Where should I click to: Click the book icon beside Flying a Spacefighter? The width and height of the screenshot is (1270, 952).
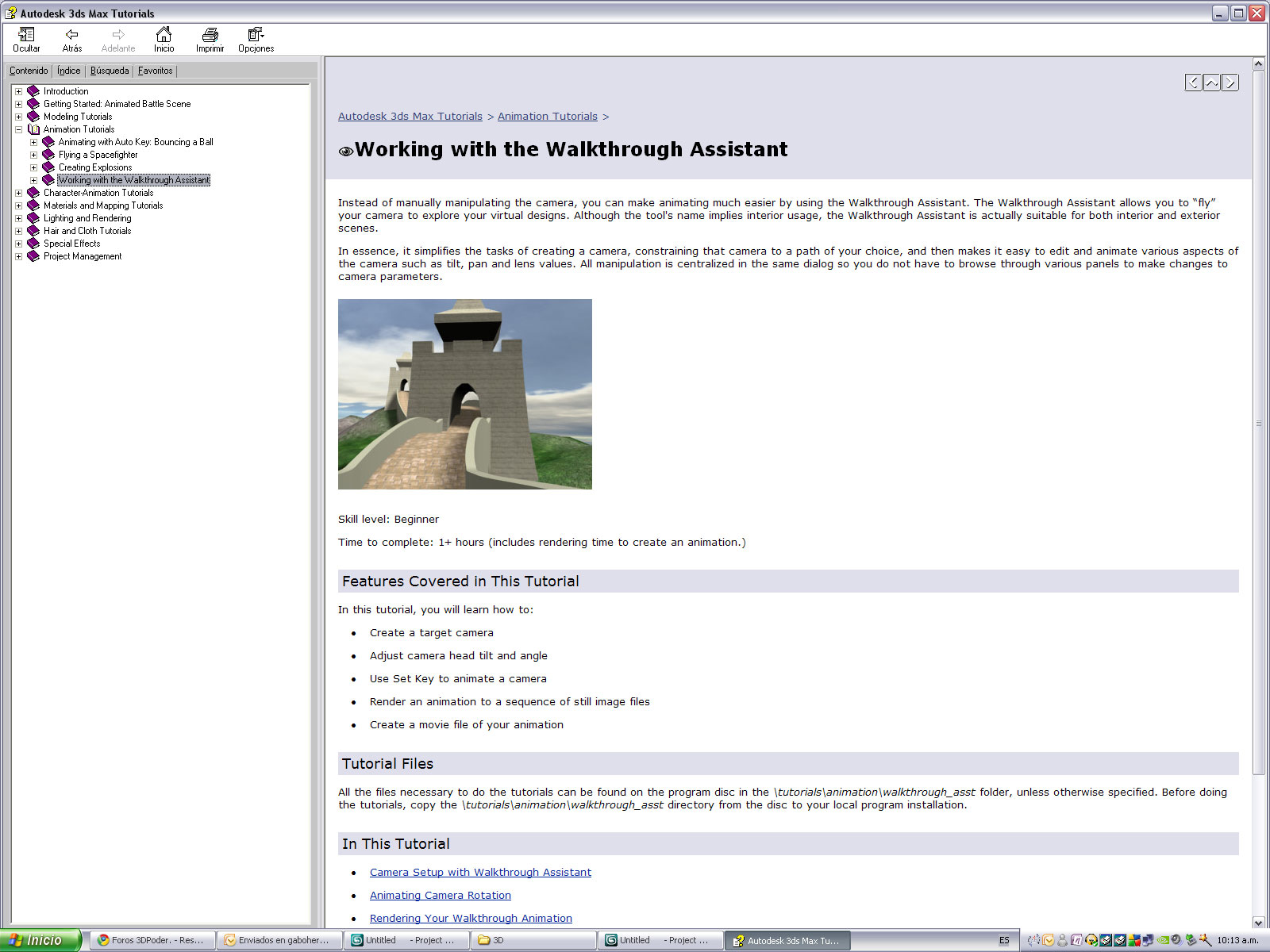48,155
